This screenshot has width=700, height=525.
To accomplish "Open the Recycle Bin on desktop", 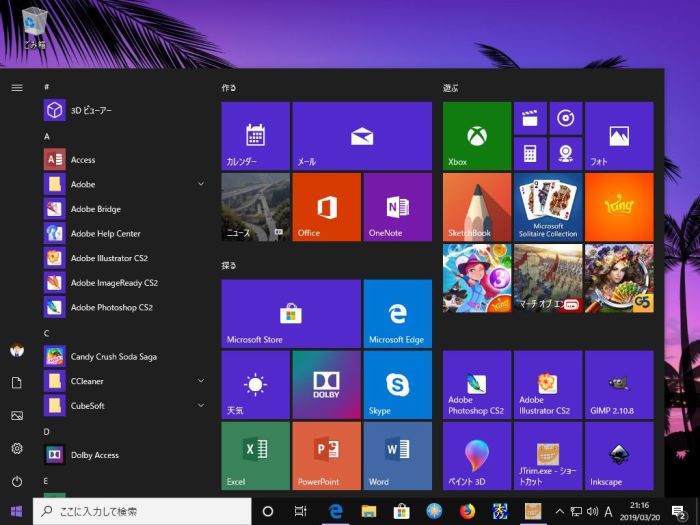I will point(35,22).
